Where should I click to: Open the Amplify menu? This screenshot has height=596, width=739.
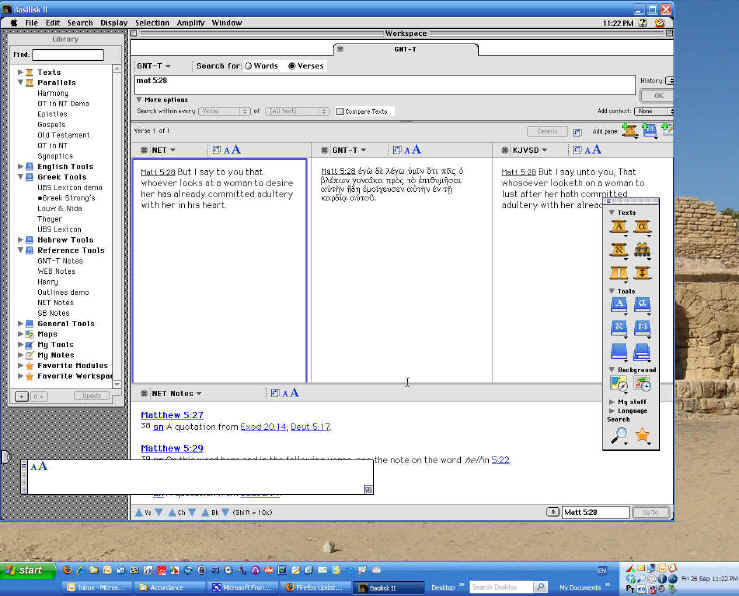tap(190, 23)
